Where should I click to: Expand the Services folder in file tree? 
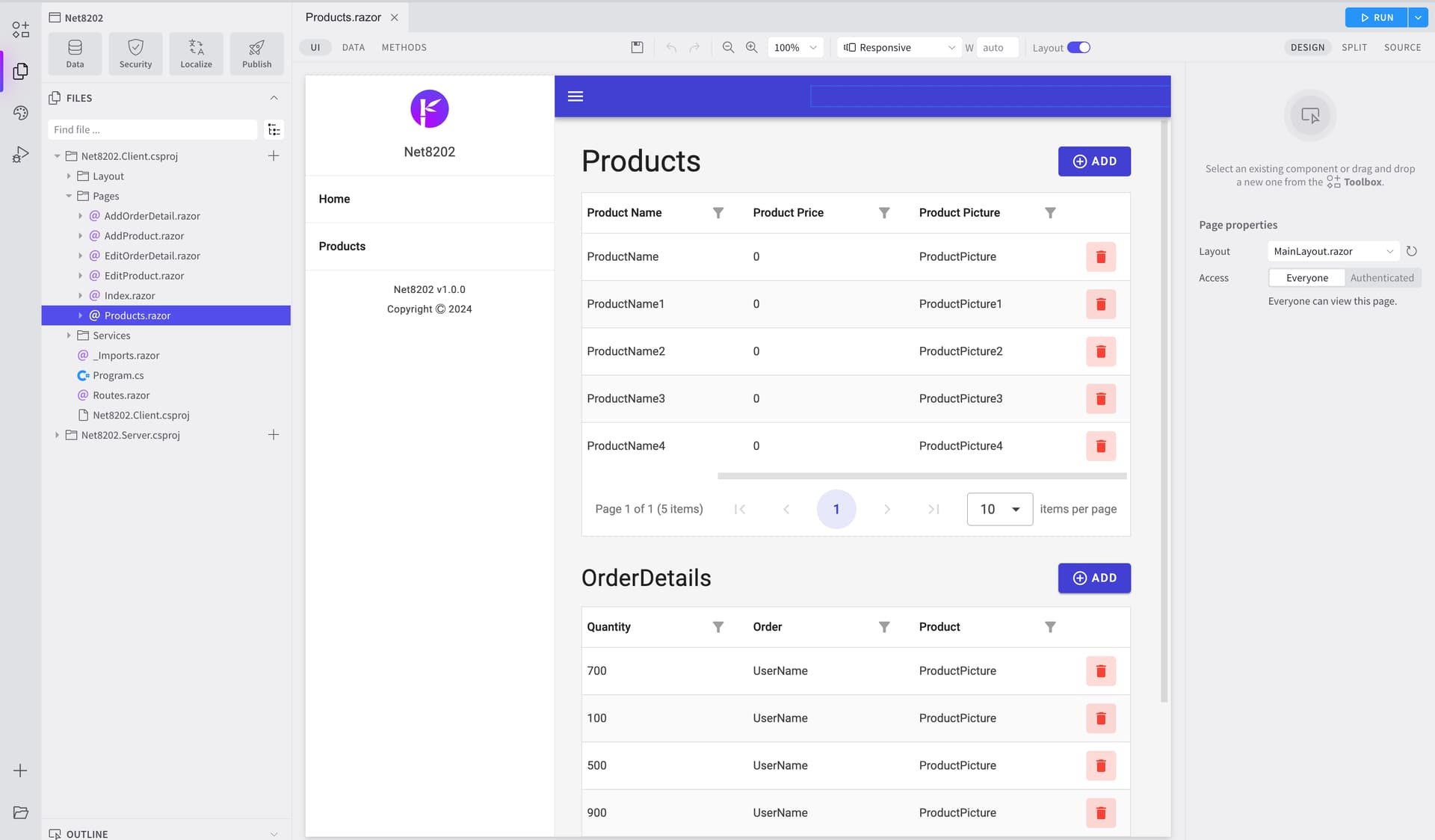pyautogui.click(x=69, y=336)
